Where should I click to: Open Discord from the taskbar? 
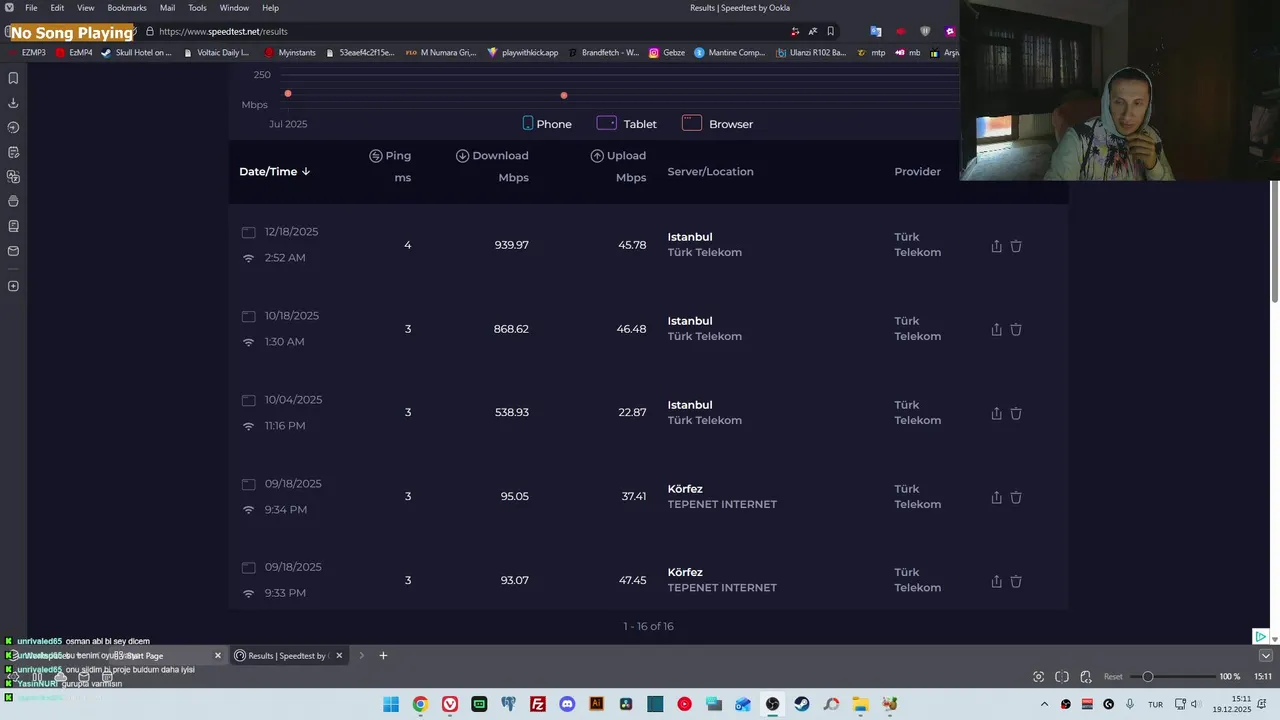pos(567,704)
